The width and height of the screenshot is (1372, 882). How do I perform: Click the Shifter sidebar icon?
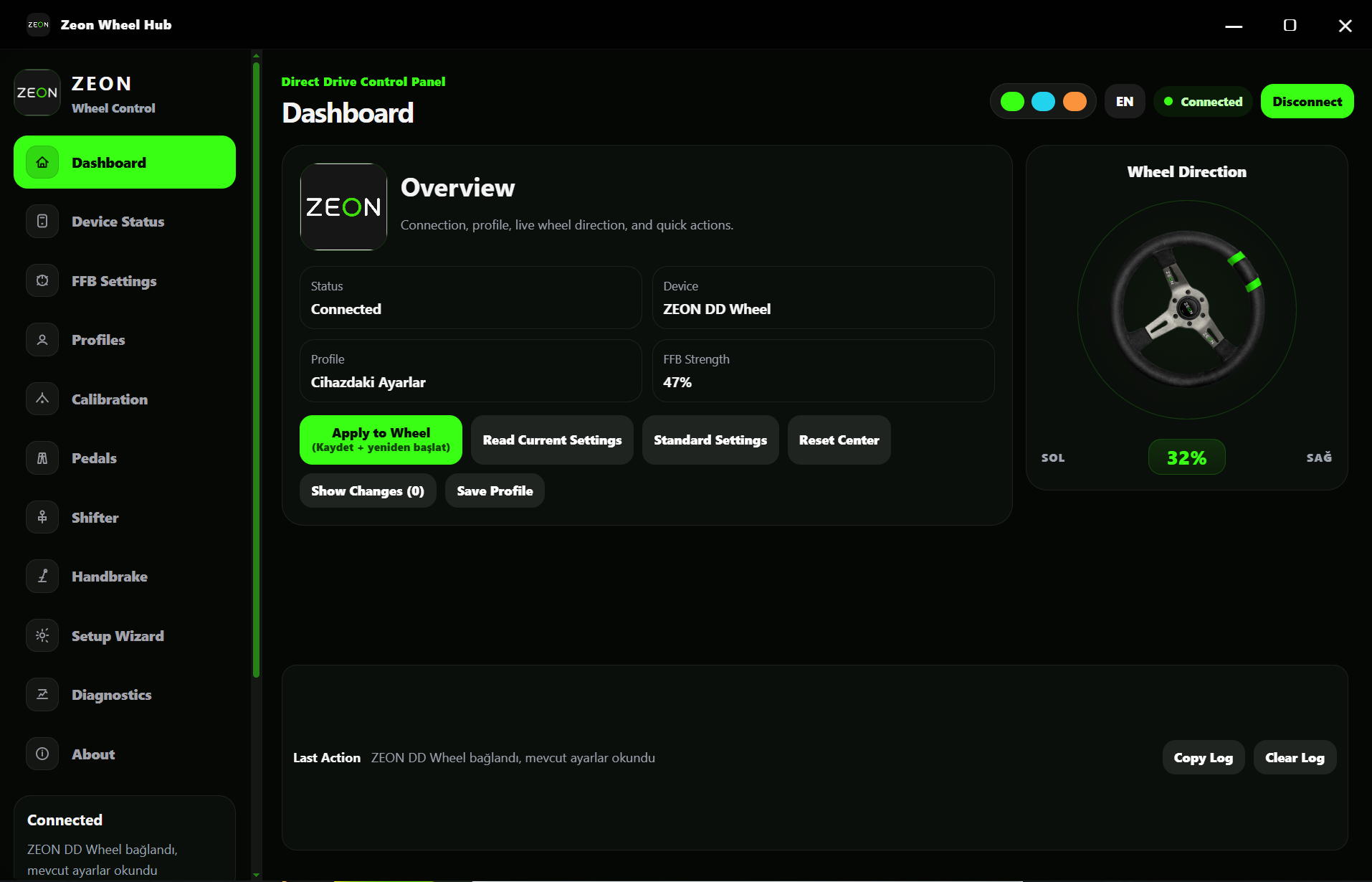(42, 517)
